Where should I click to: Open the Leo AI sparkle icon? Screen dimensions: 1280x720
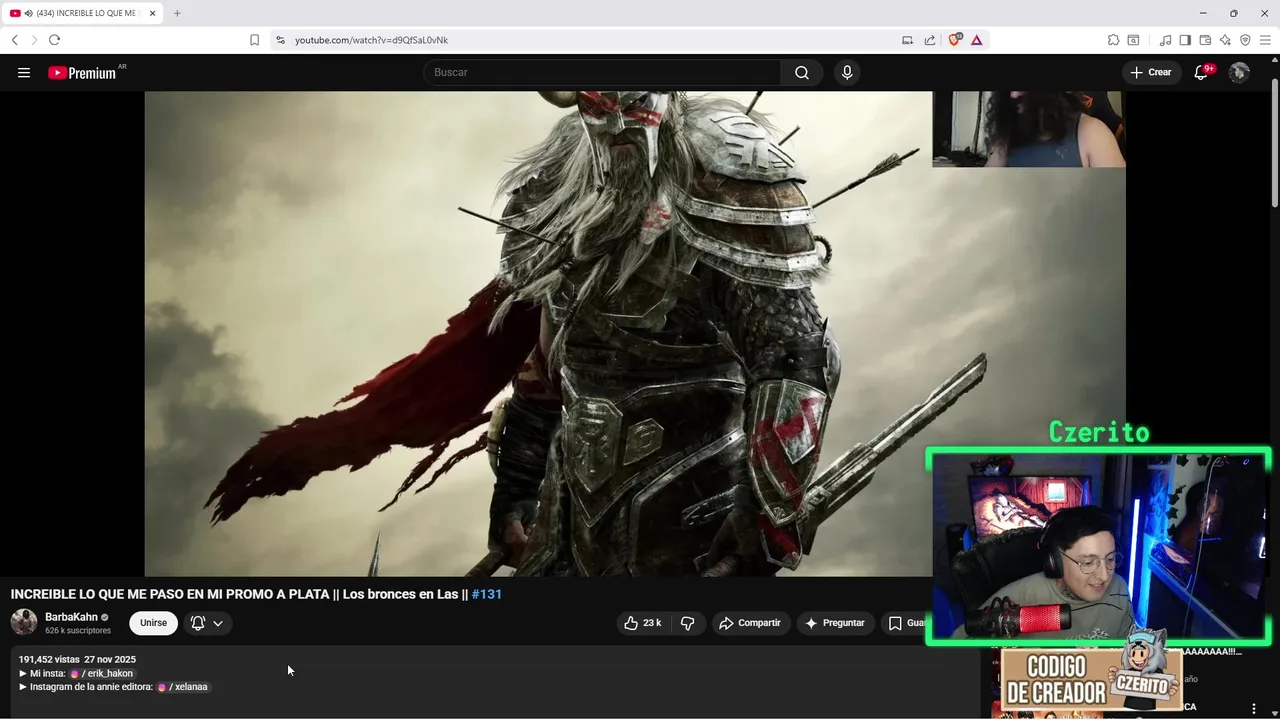pos(1225,40)
